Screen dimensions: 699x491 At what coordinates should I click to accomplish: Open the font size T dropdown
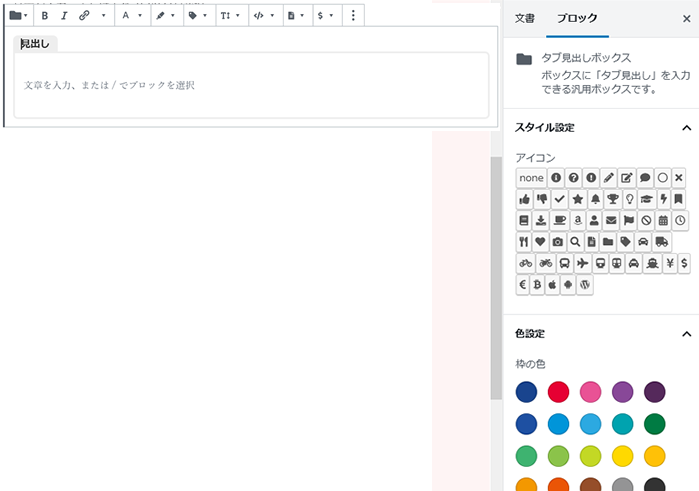pyautogui.click(x=230, y=16)
